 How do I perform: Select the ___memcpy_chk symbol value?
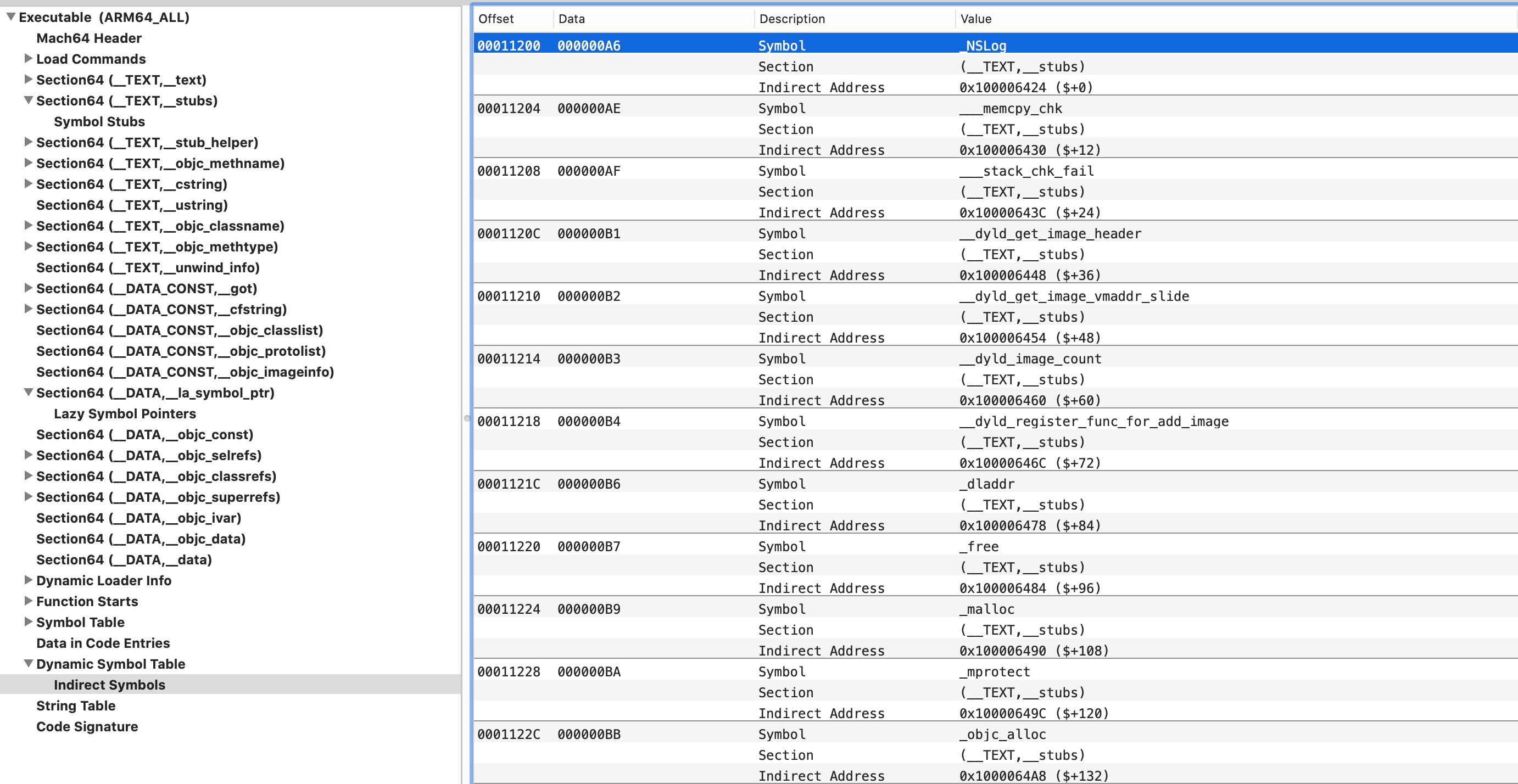tap(1011, 108)
